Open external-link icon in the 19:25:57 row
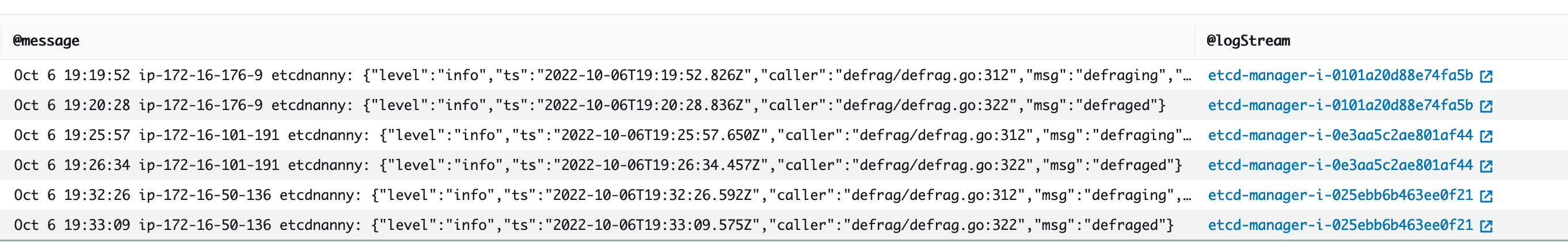This screenshot has width=1568, height=242. 1486,136
